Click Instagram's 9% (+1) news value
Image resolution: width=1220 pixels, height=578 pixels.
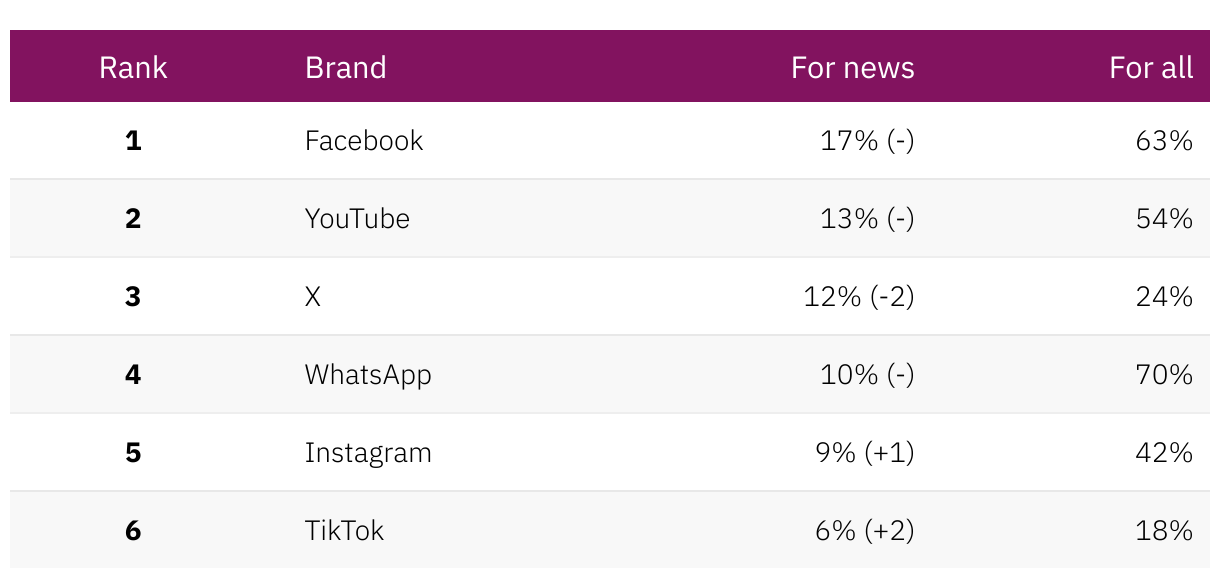[865, 453]
